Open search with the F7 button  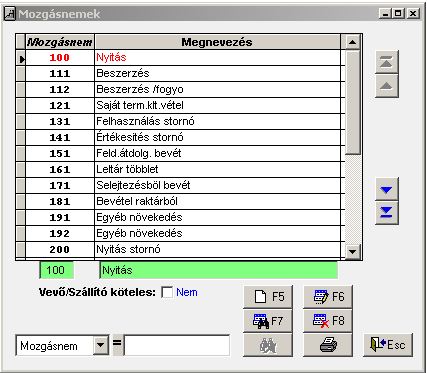click(x=268, y=321)
